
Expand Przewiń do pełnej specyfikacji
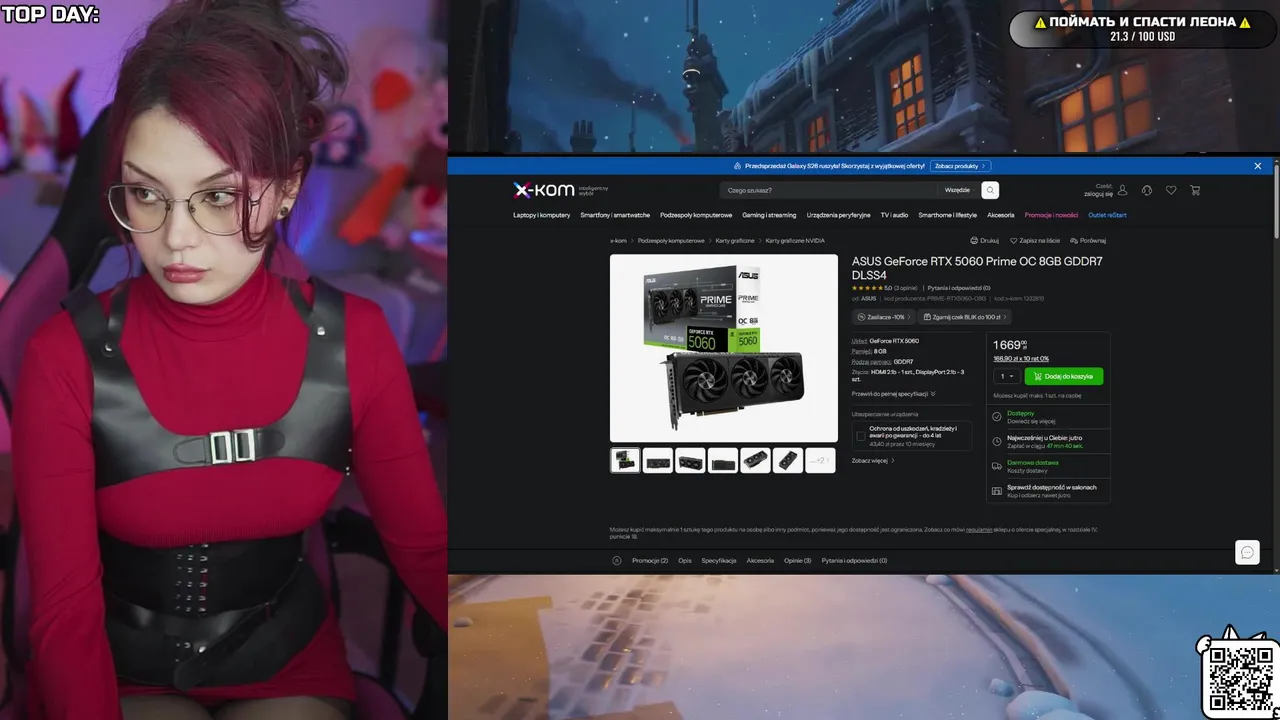(894, 394)
